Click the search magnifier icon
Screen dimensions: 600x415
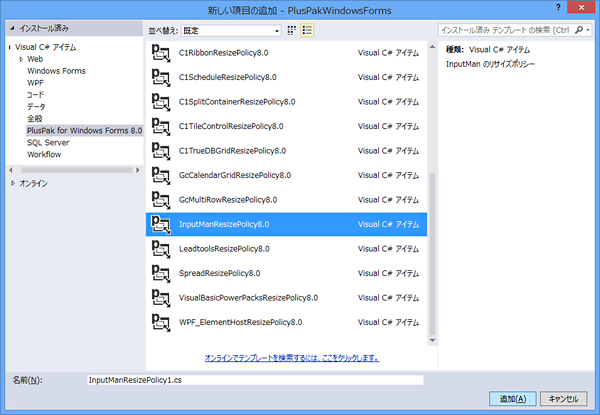(579, 30)
